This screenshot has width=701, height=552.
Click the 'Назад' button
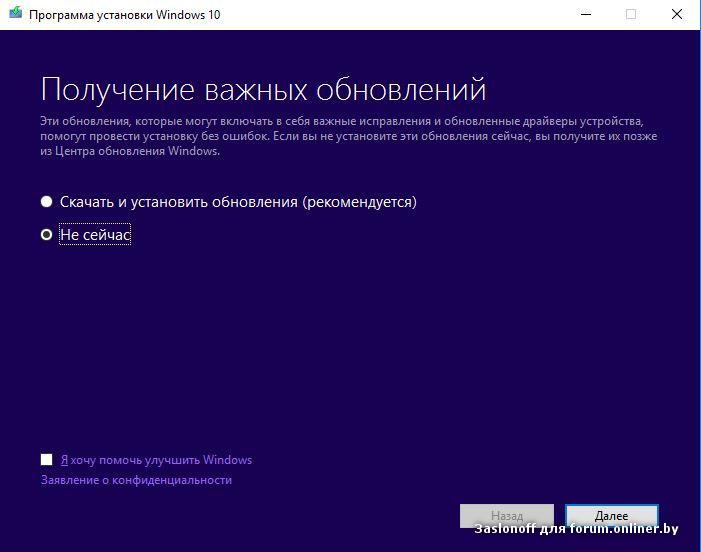507,516
